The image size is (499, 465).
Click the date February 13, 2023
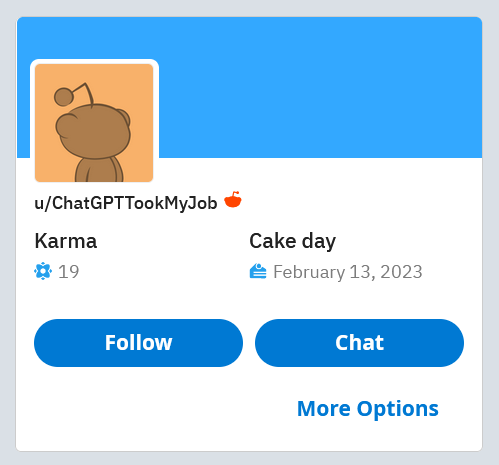[348, 272]
